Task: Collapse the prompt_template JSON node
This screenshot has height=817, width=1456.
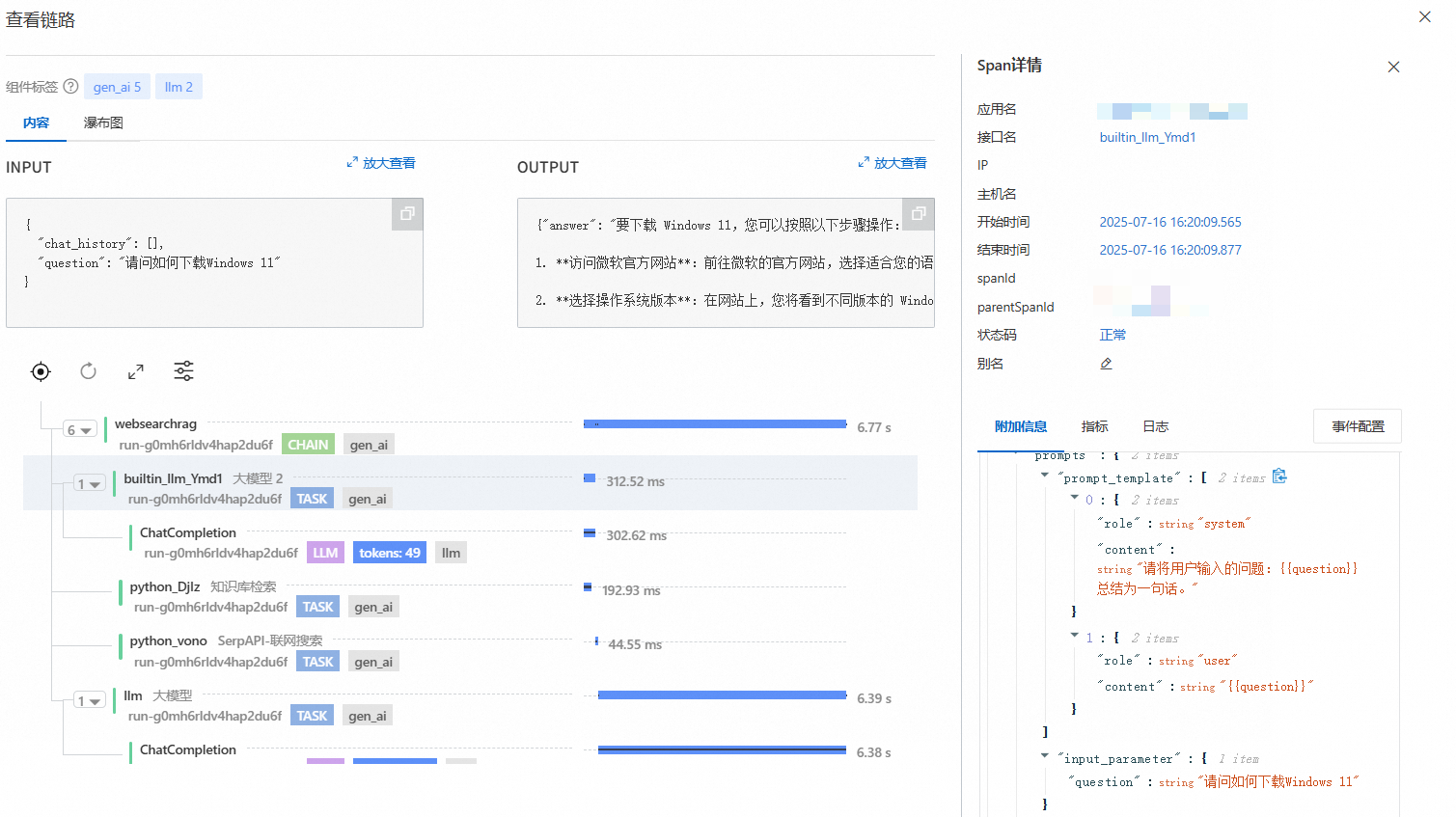Action: (1045, 476)
